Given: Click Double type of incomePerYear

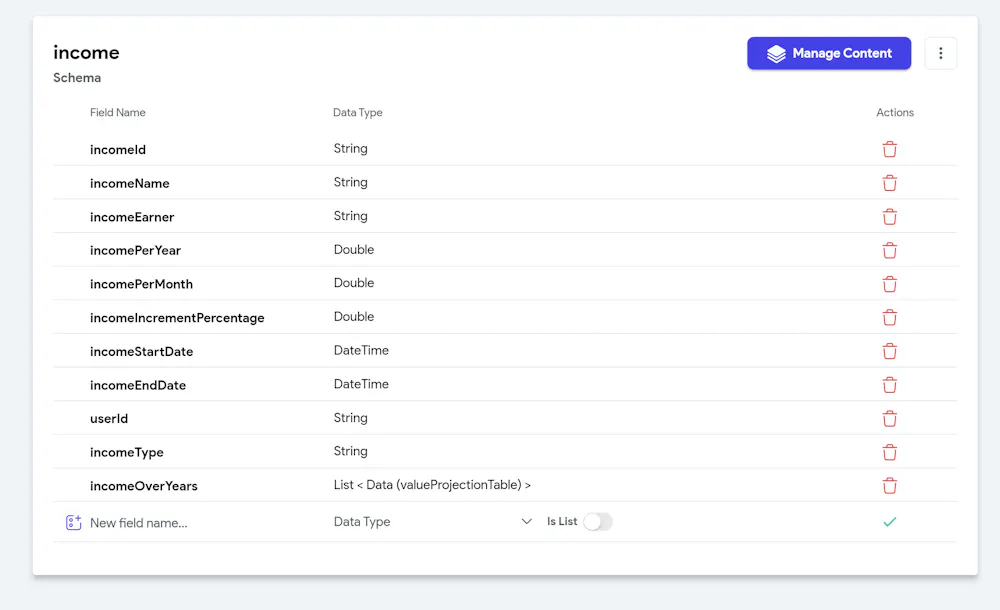Looking at the screenshot, I should [354, 249].
